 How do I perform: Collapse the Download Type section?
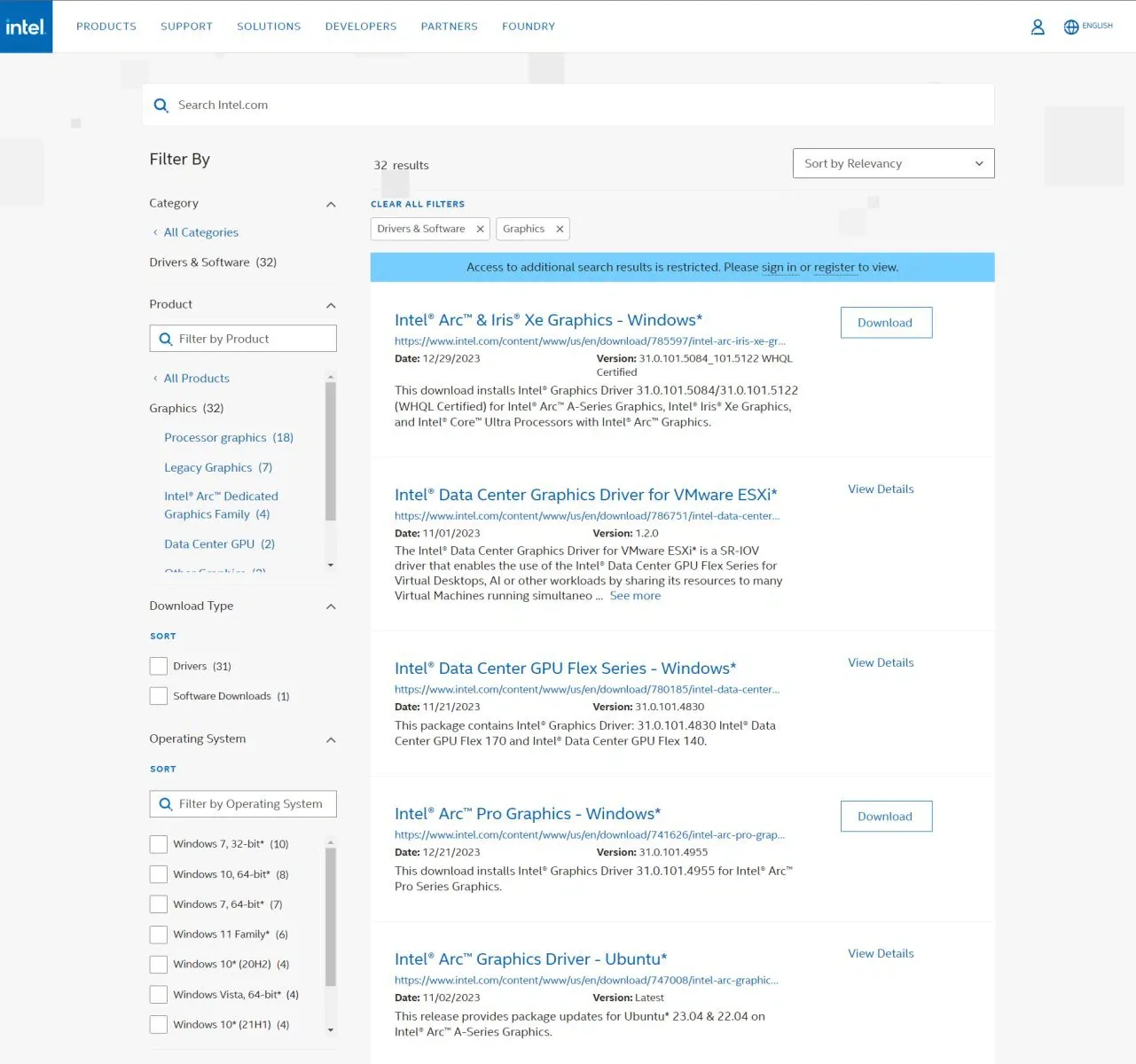click(x=331, y=607)
